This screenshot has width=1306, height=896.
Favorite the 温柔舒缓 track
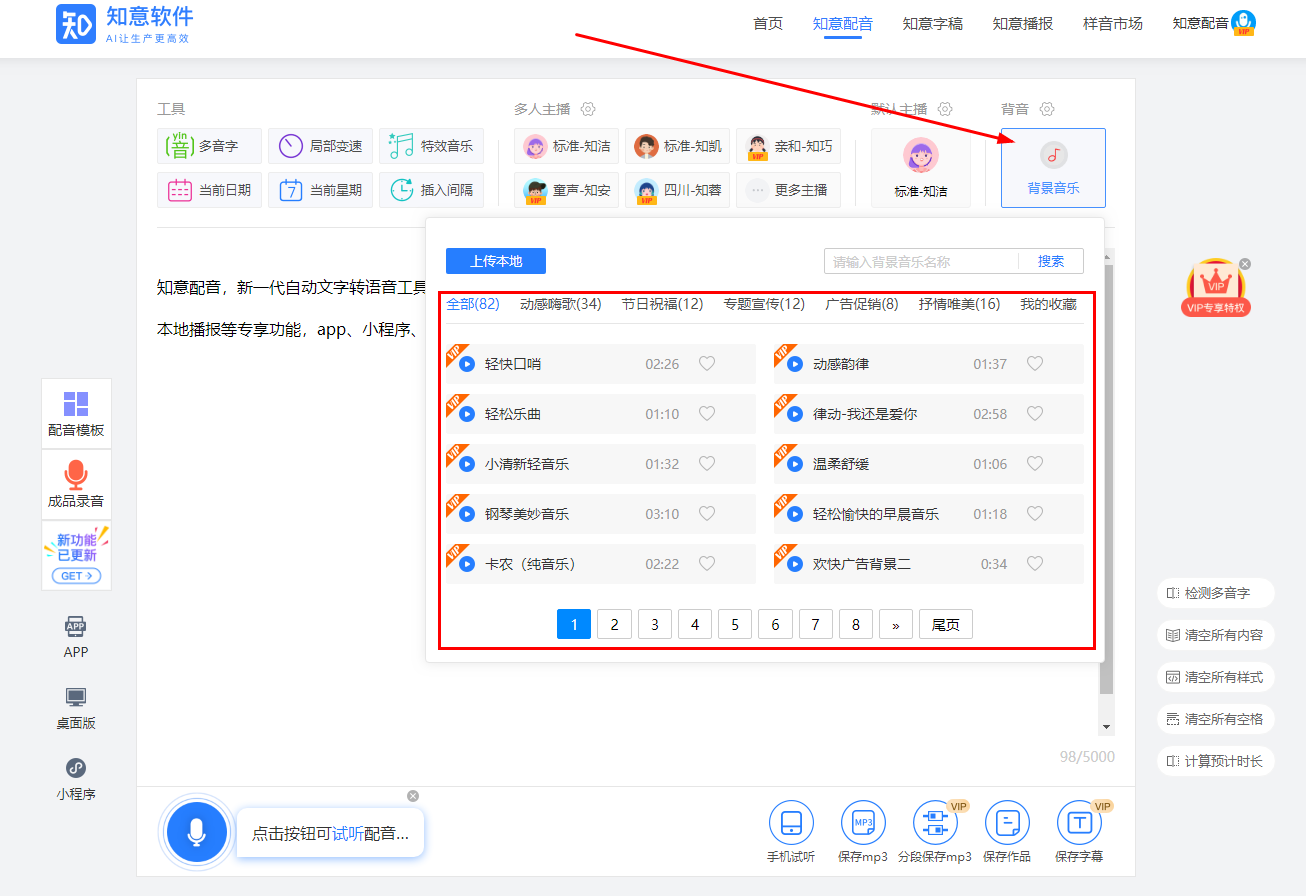point(1035,464)
